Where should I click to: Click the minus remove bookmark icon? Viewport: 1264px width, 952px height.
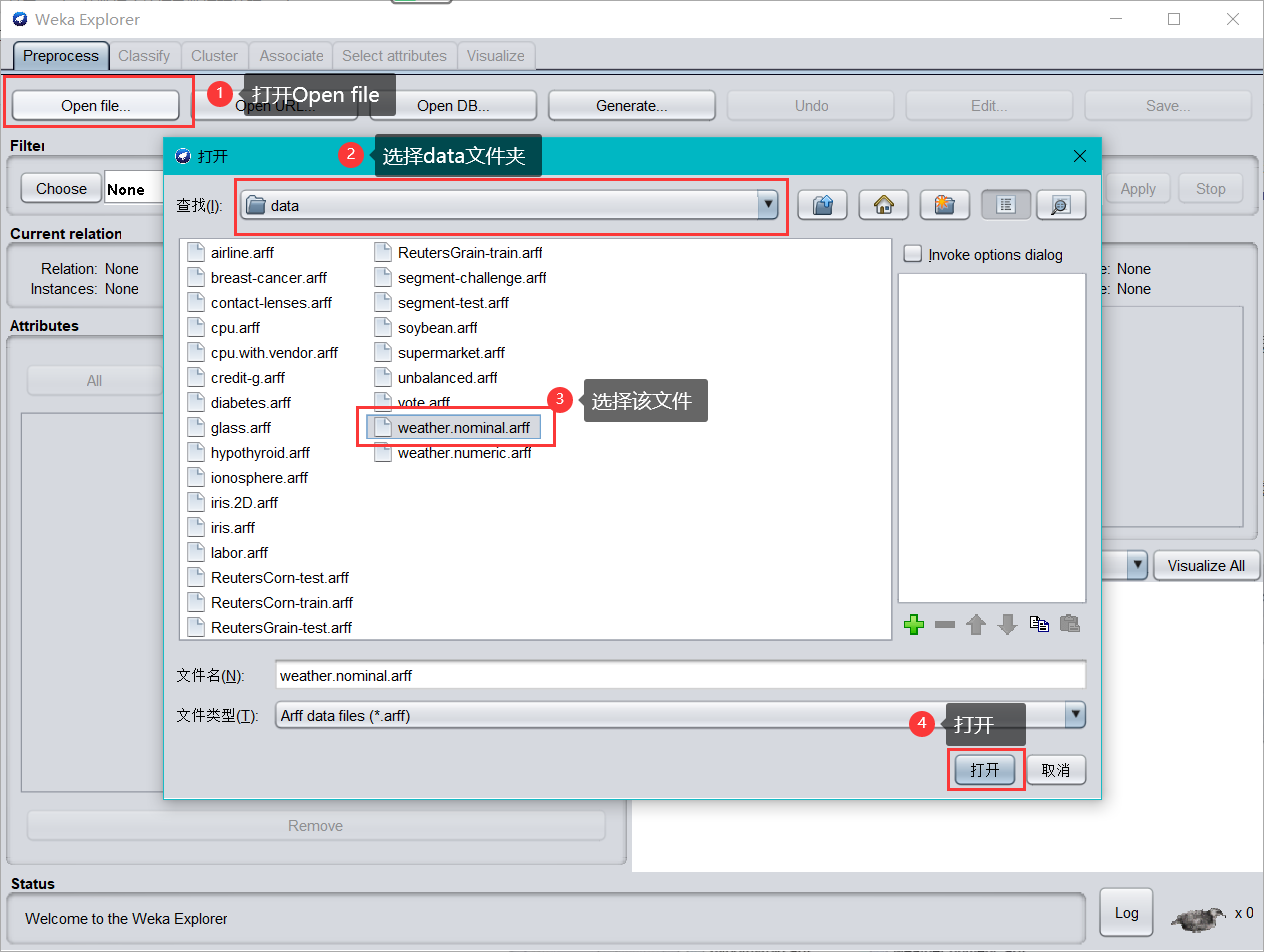coord(944,624)
